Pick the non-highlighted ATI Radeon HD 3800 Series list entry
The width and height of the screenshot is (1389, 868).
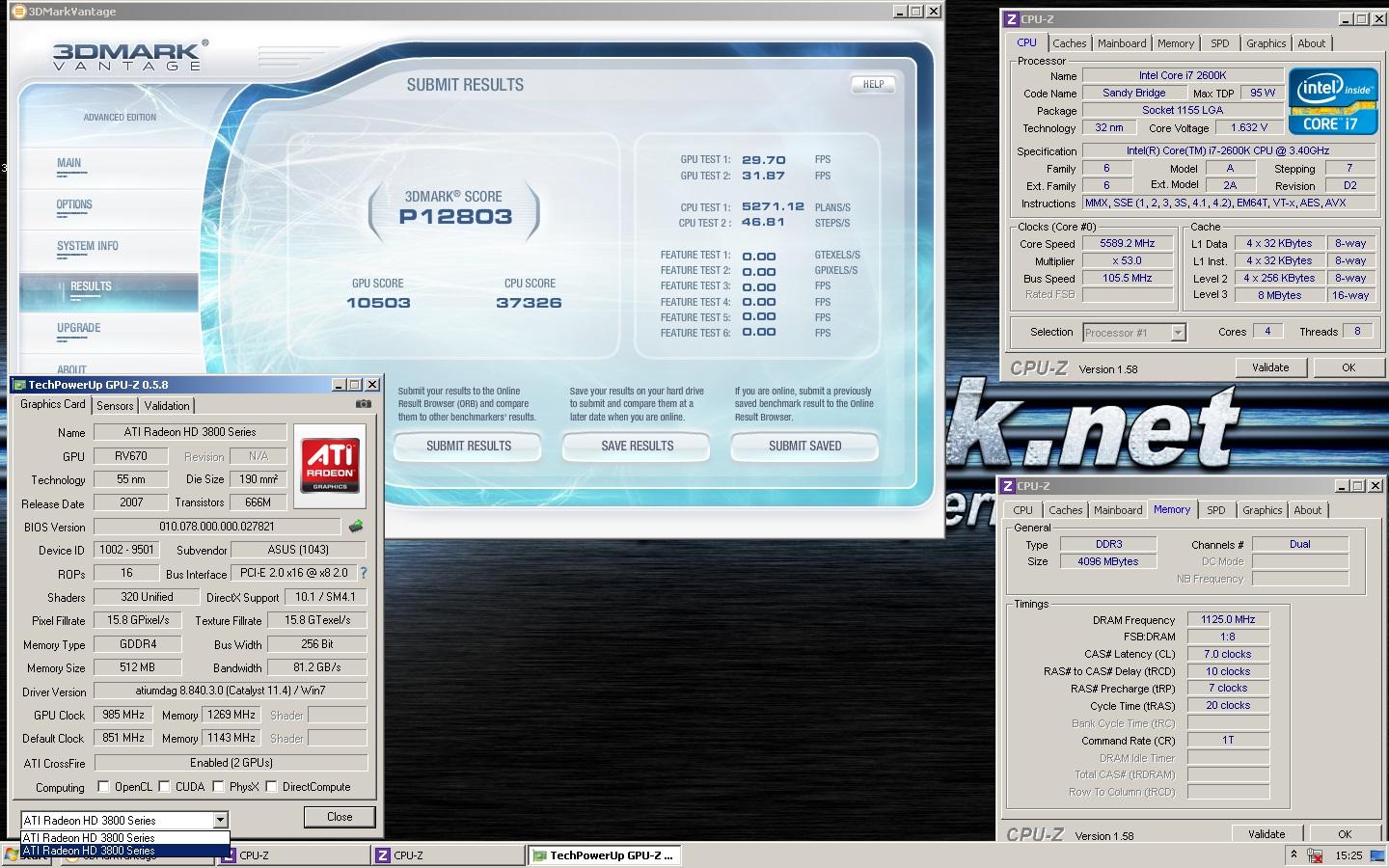pyautogui.click(x=125, y=838)
